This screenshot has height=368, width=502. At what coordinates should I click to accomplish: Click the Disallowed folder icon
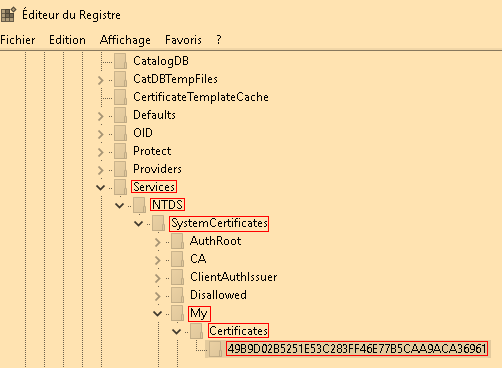177,295
